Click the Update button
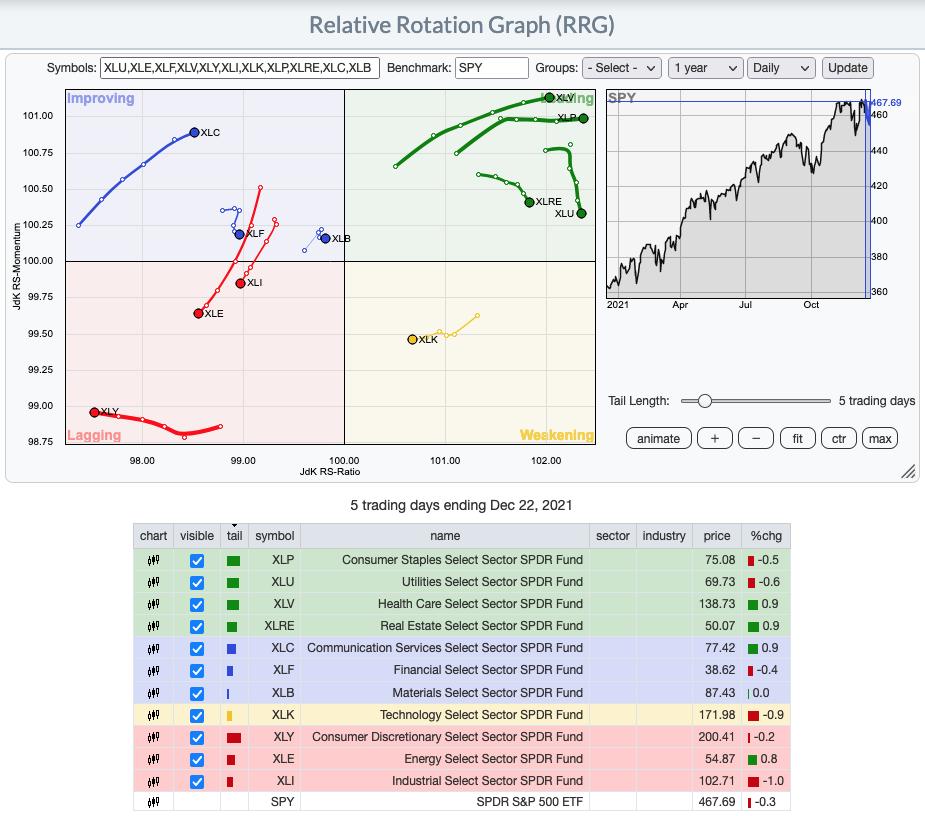This screenshot has width=925, height=816. (847, 68)
